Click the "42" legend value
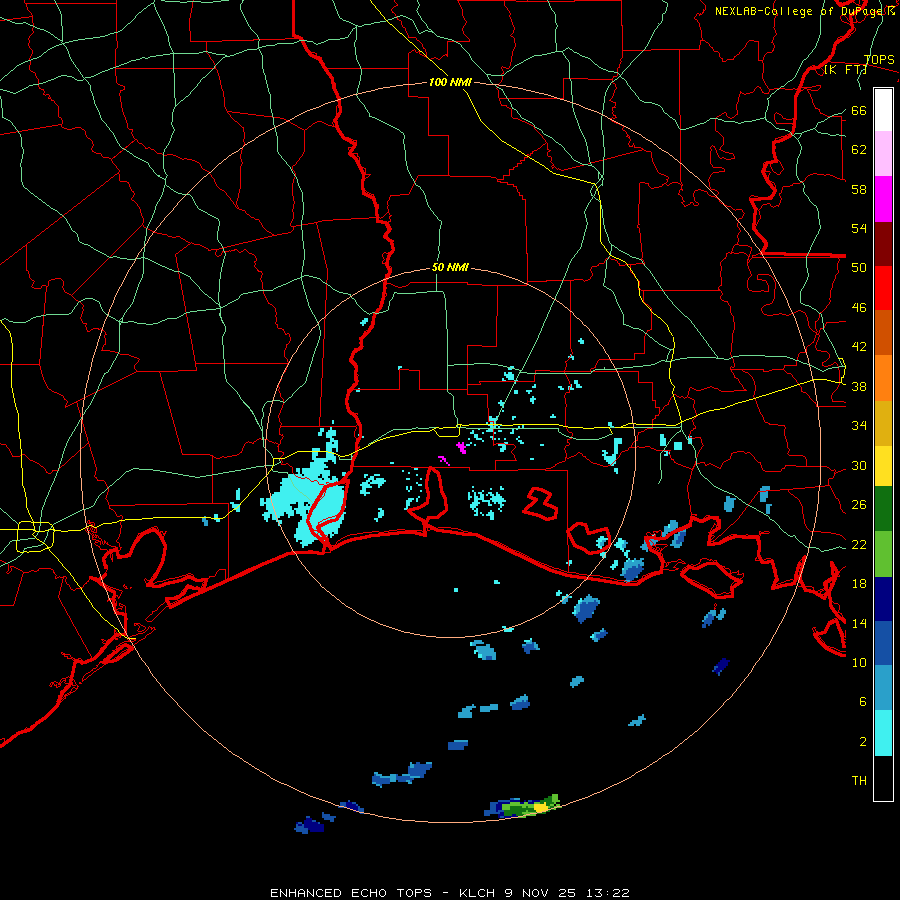Screen dimensions: 900x900 (x=859, y=347)
